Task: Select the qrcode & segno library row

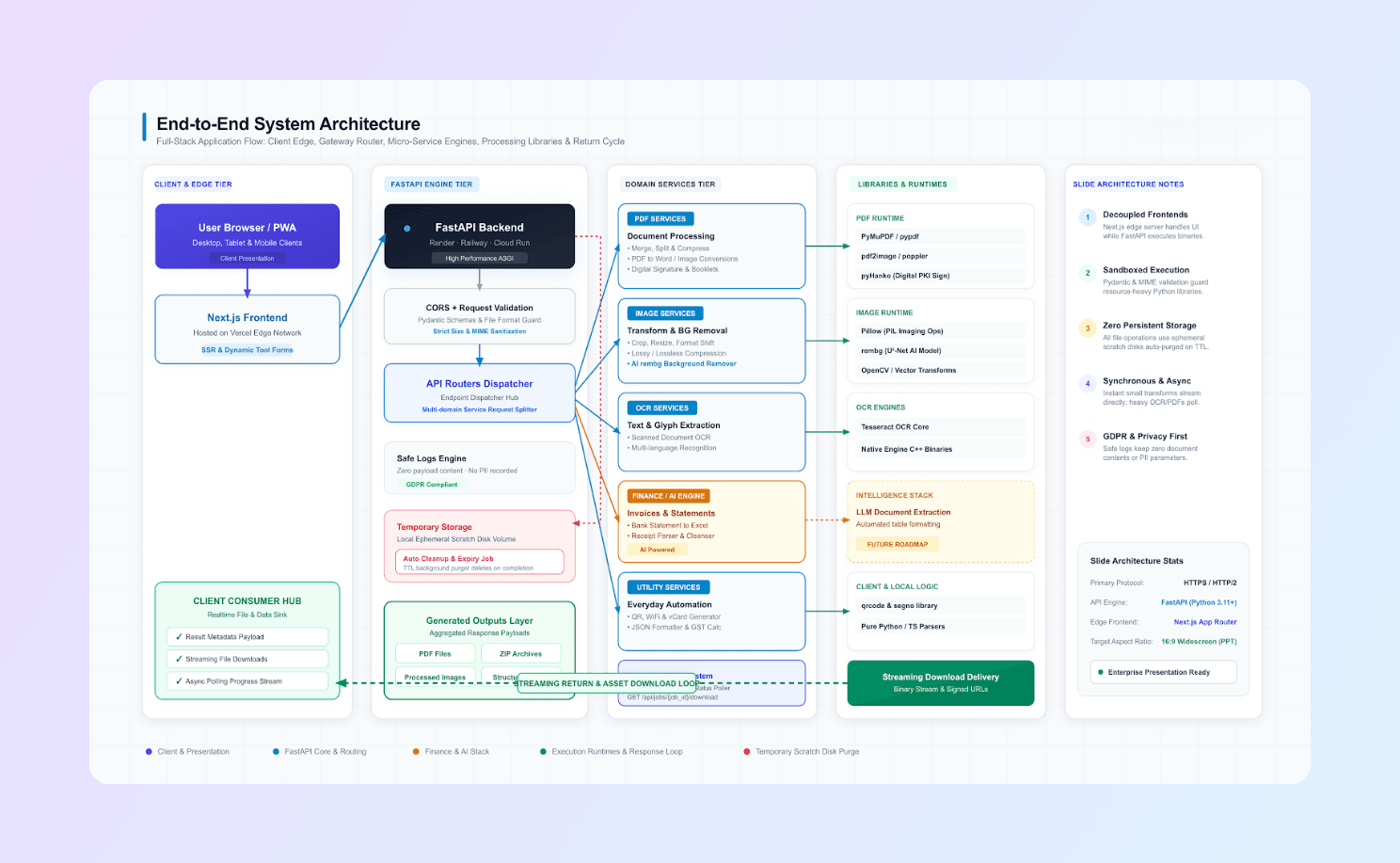Action: 941,606
